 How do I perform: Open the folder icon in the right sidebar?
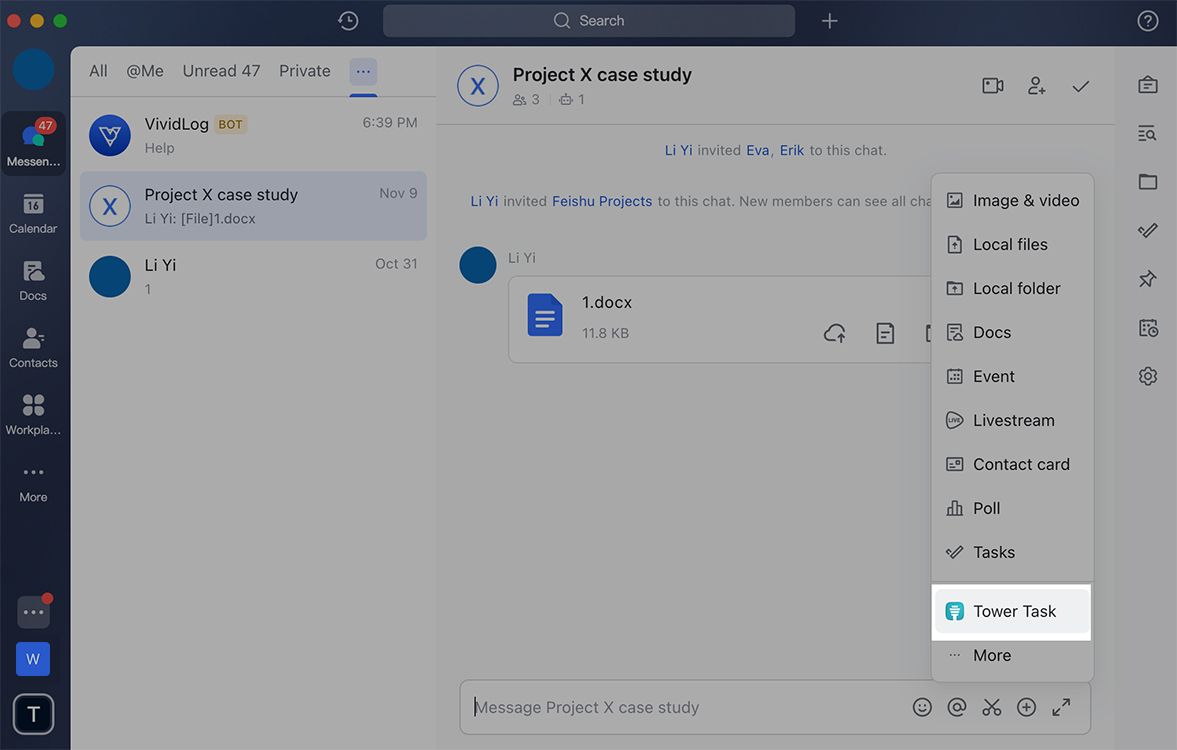tap(1147, 182)
